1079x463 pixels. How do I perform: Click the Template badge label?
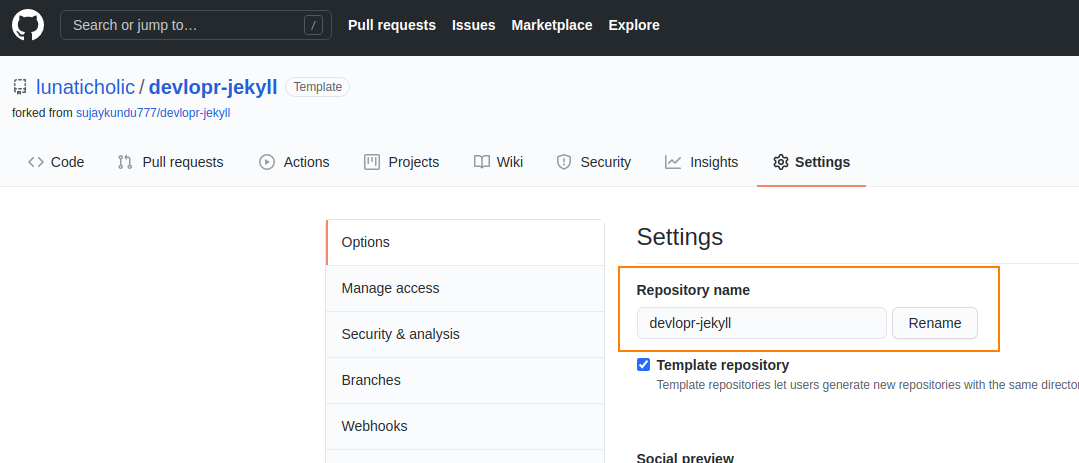[317, 87]
